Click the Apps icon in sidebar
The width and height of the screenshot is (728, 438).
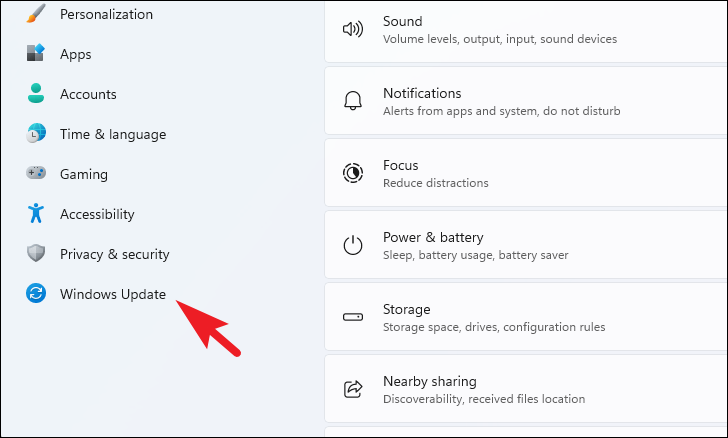[36, 54]
